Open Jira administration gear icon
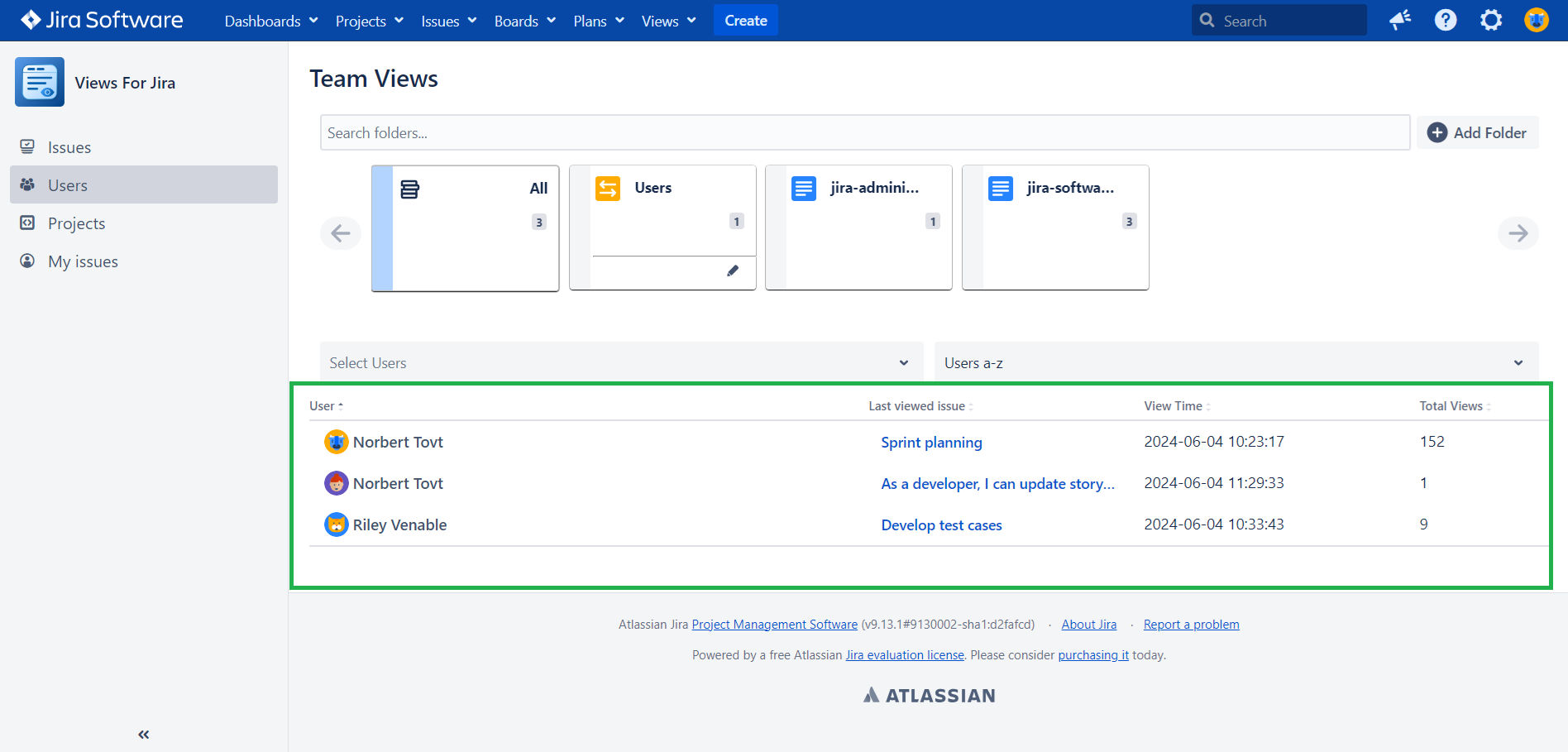The width and height of the screenshot is (1568, 752). coord(1490,21)
